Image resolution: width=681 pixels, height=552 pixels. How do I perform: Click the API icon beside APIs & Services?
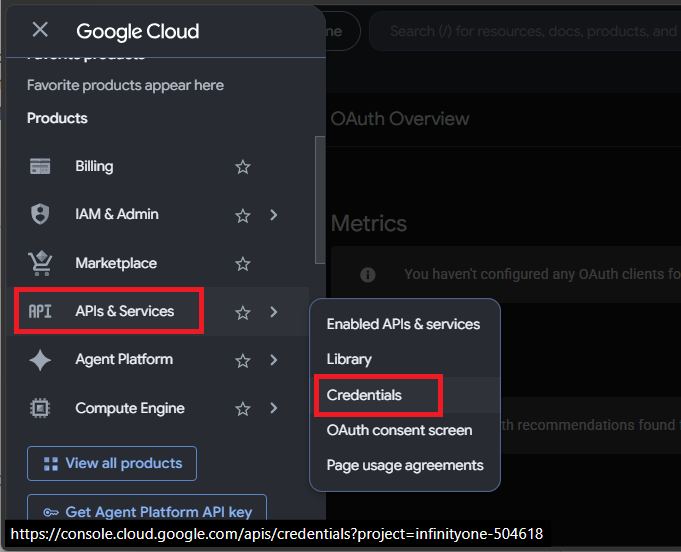point(40,311)
